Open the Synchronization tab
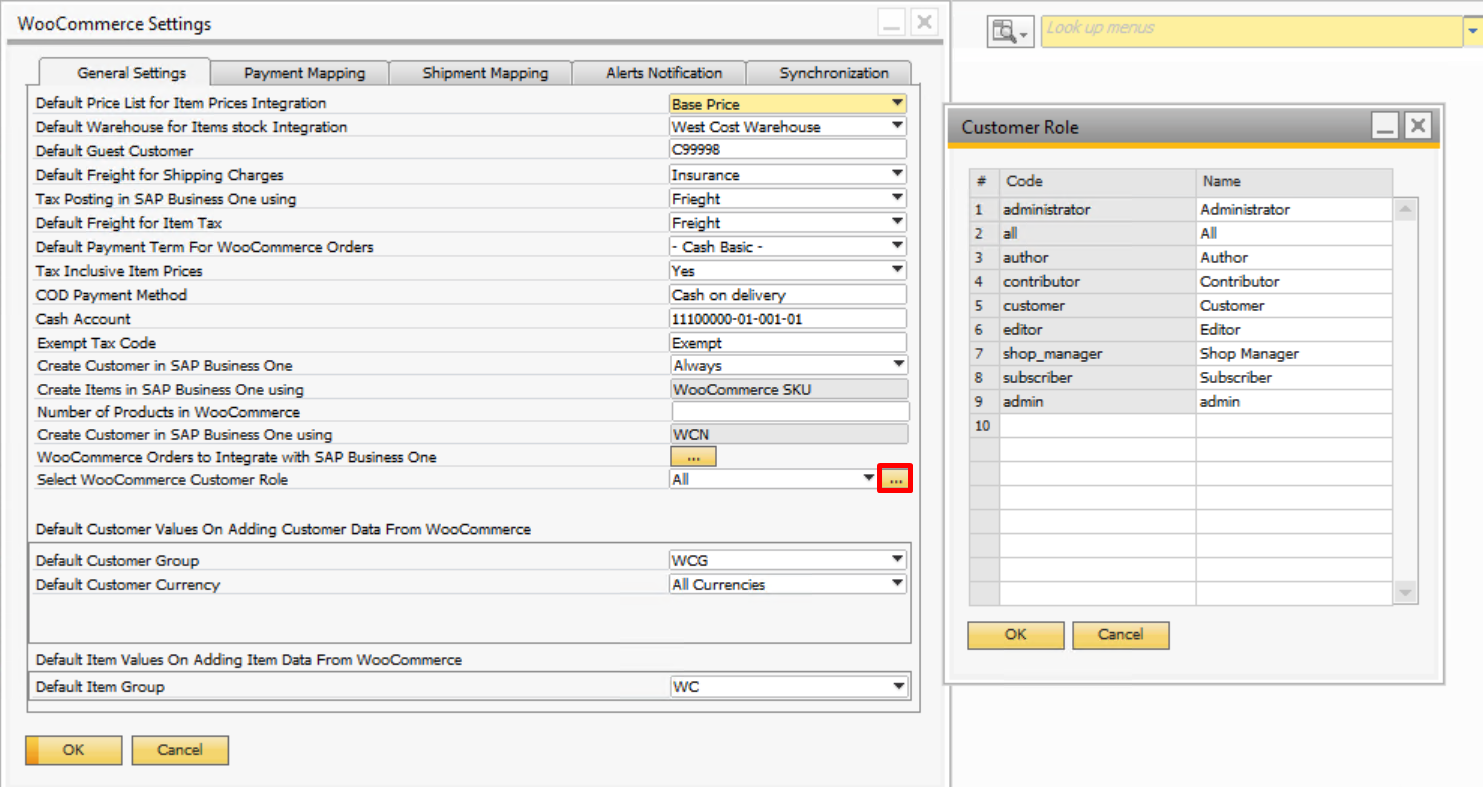Screen dimensions: 1483x787 pos(832,73)
